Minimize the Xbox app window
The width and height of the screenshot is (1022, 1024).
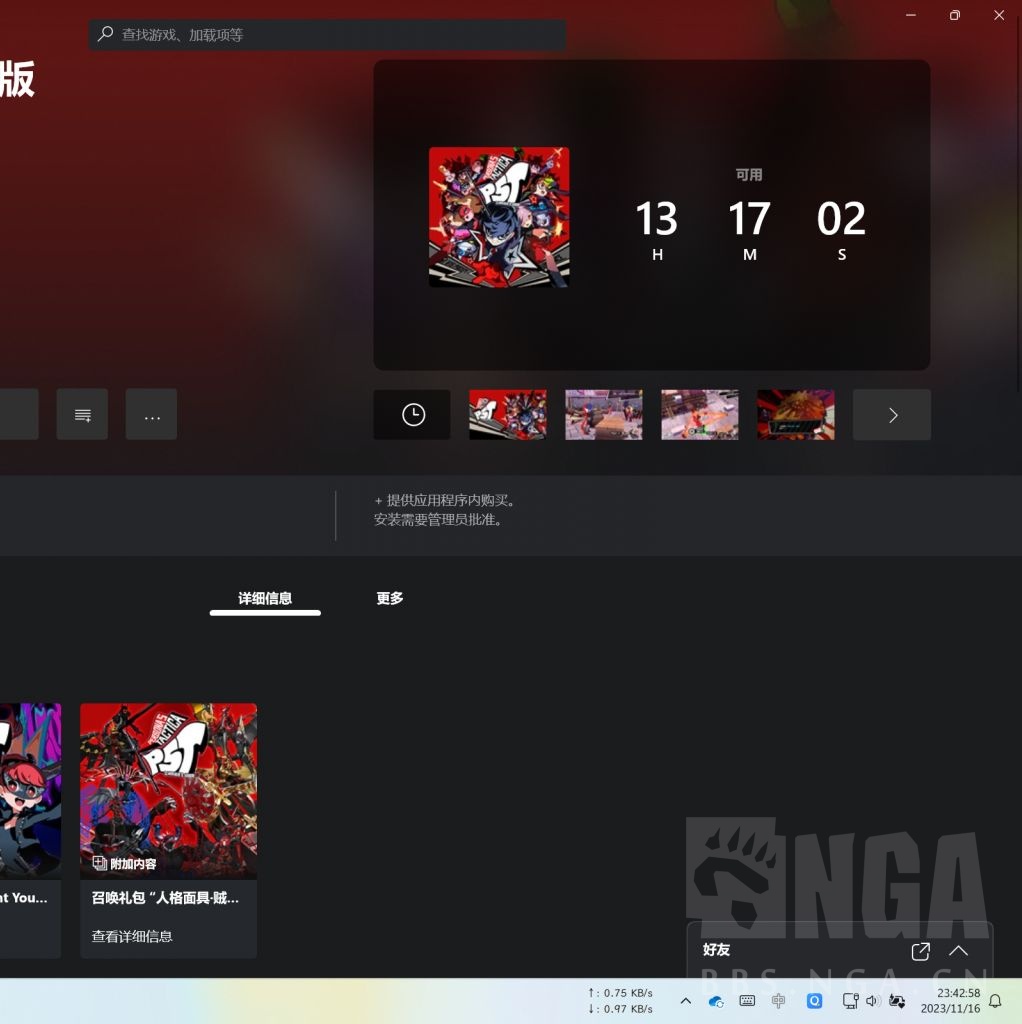[911, 15]
